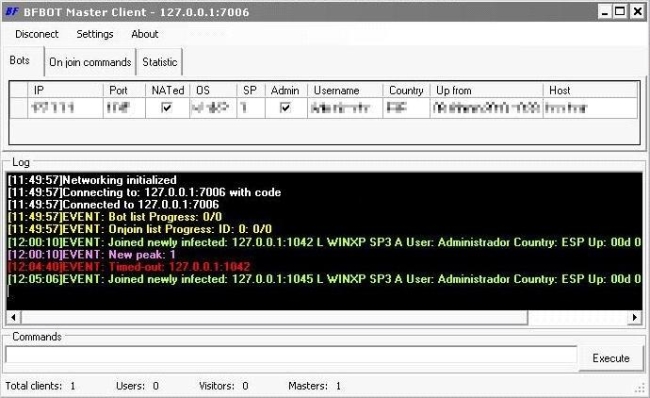This screenshot has height=398, width=650.
Task: Sort by the Username column header
Action: coord(345,90)
